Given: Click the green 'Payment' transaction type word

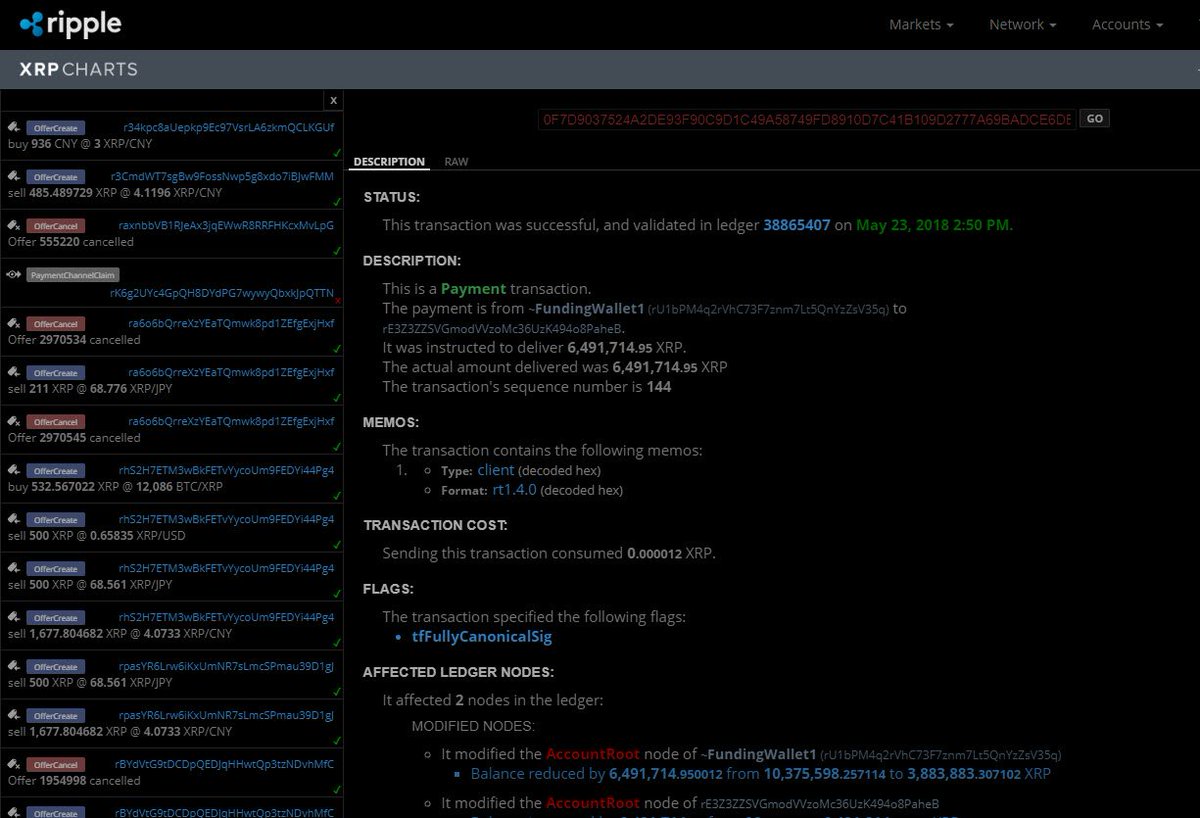Looking at the screenshot, I should [x=474, y=289].
